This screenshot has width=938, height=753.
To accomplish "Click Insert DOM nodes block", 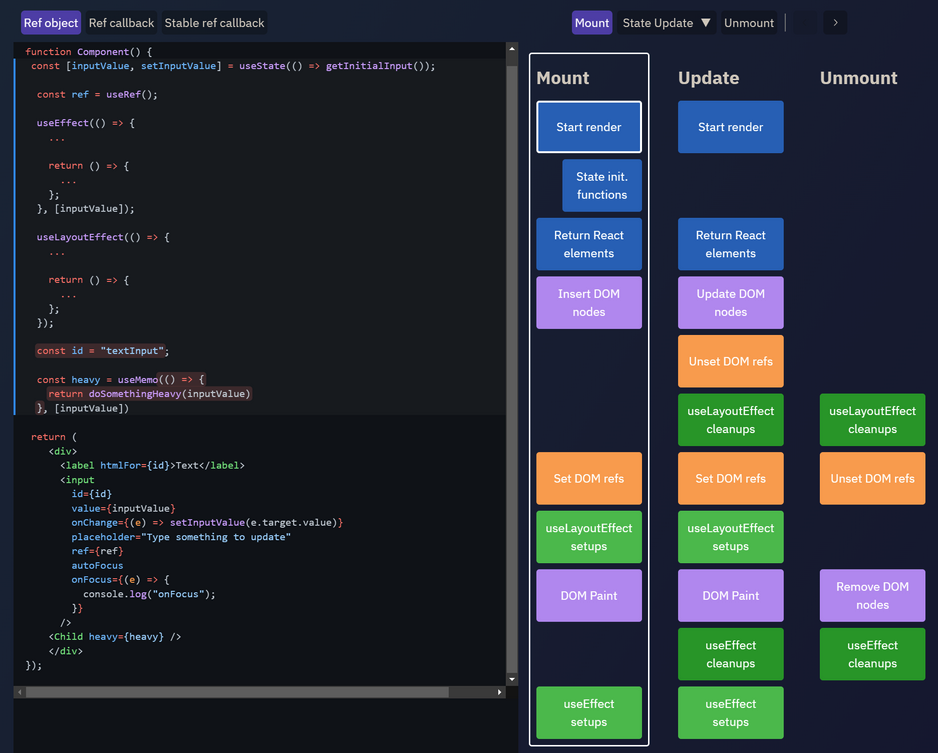I will [589, 303].
